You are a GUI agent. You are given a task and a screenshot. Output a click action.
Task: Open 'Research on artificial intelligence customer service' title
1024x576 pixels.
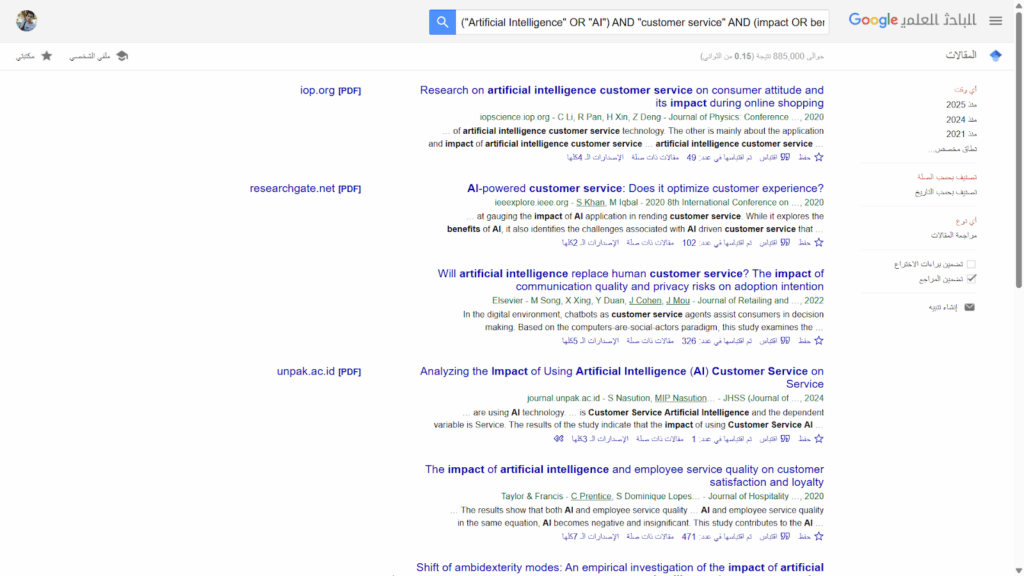[622, 97]
